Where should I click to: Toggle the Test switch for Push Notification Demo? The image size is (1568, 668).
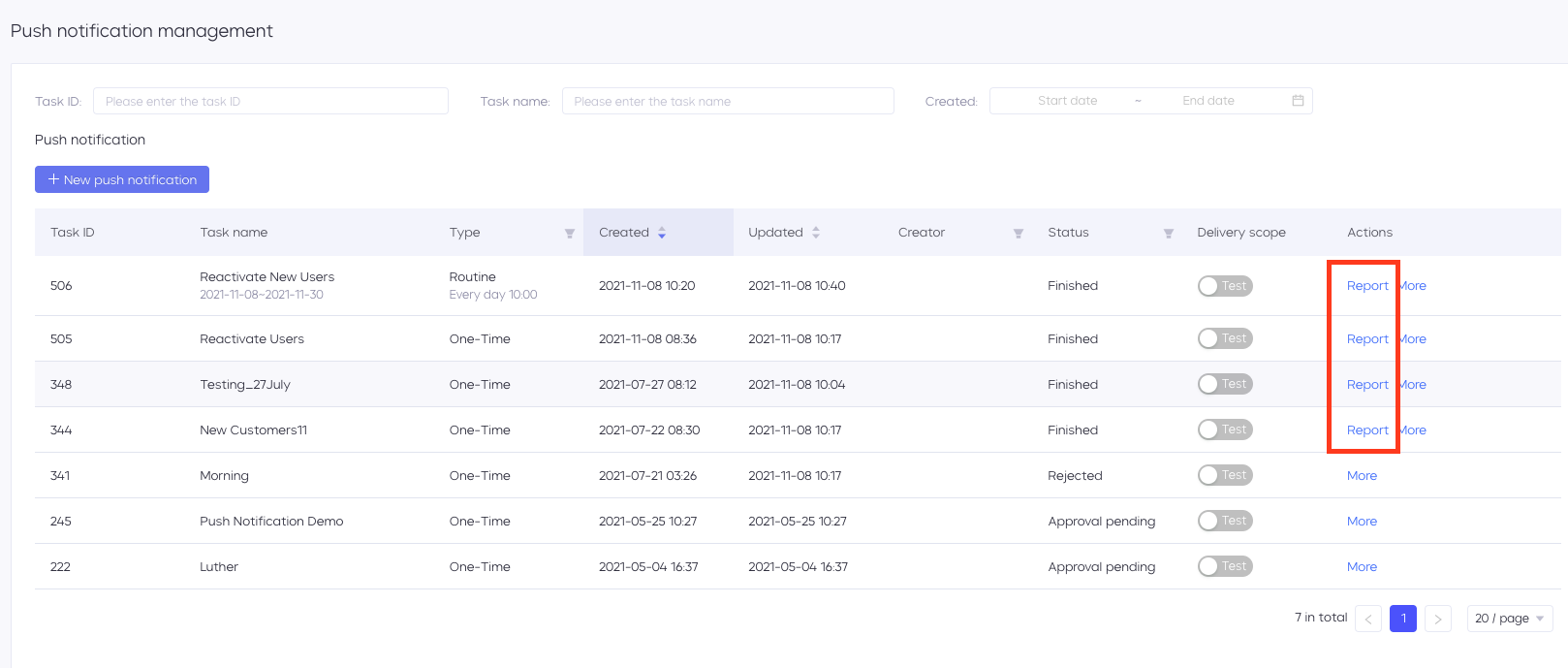click(1225, 521)
